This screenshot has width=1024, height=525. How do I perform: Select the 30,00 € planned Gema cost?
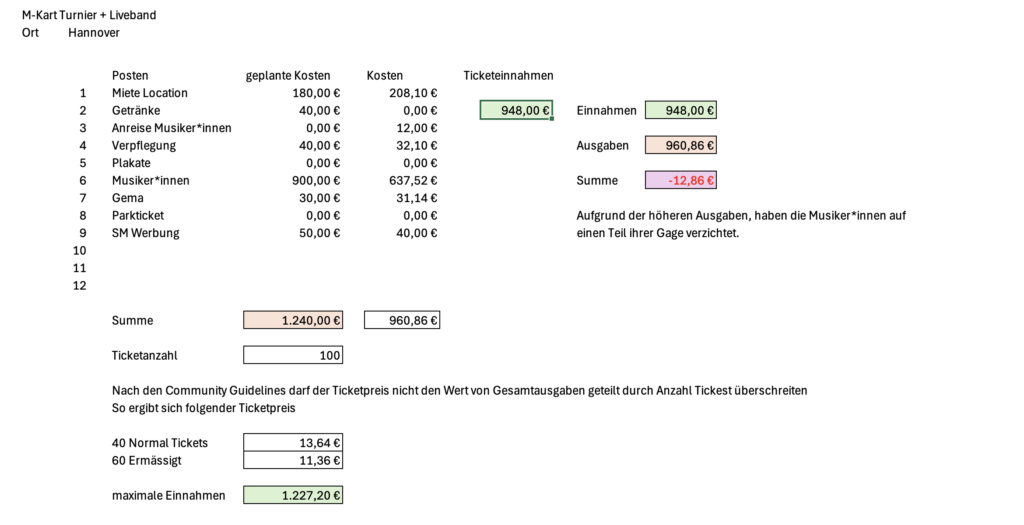point(320,198)
